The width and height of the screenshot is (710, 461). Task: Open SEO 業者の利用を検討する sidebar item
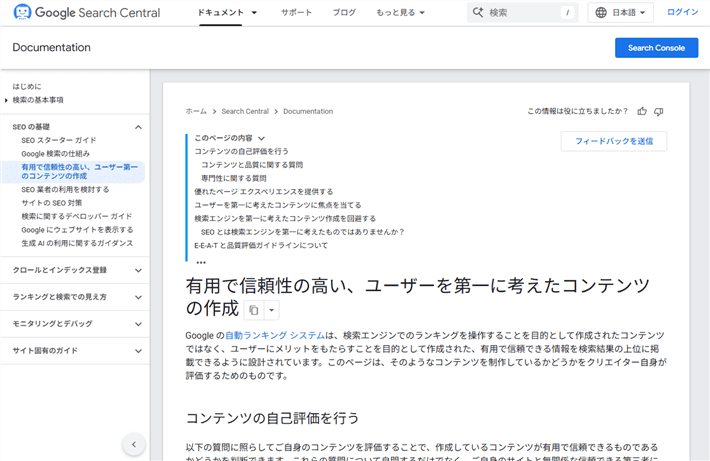(65, 190)
